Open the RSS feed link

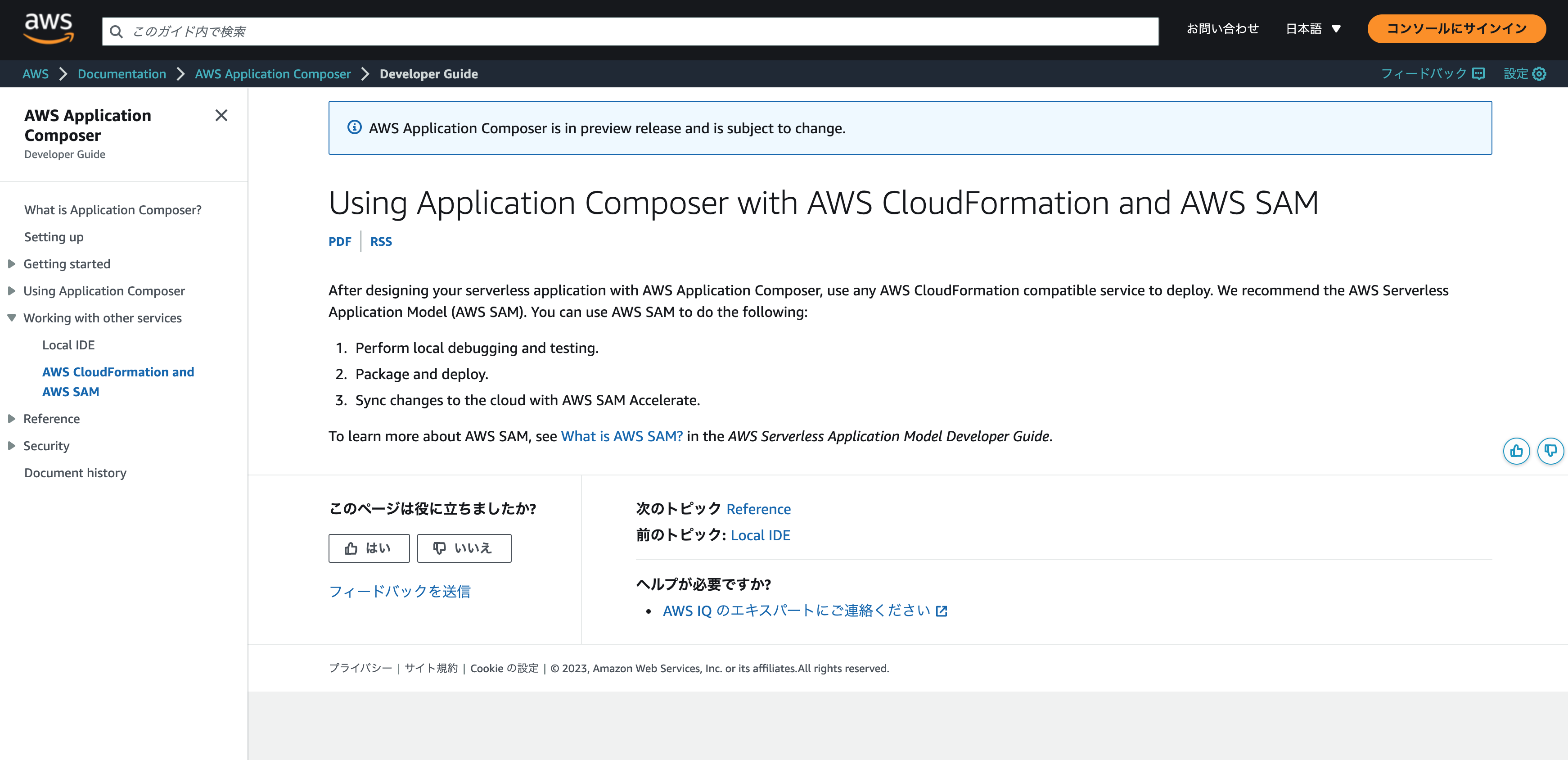(x=381, y=241)
